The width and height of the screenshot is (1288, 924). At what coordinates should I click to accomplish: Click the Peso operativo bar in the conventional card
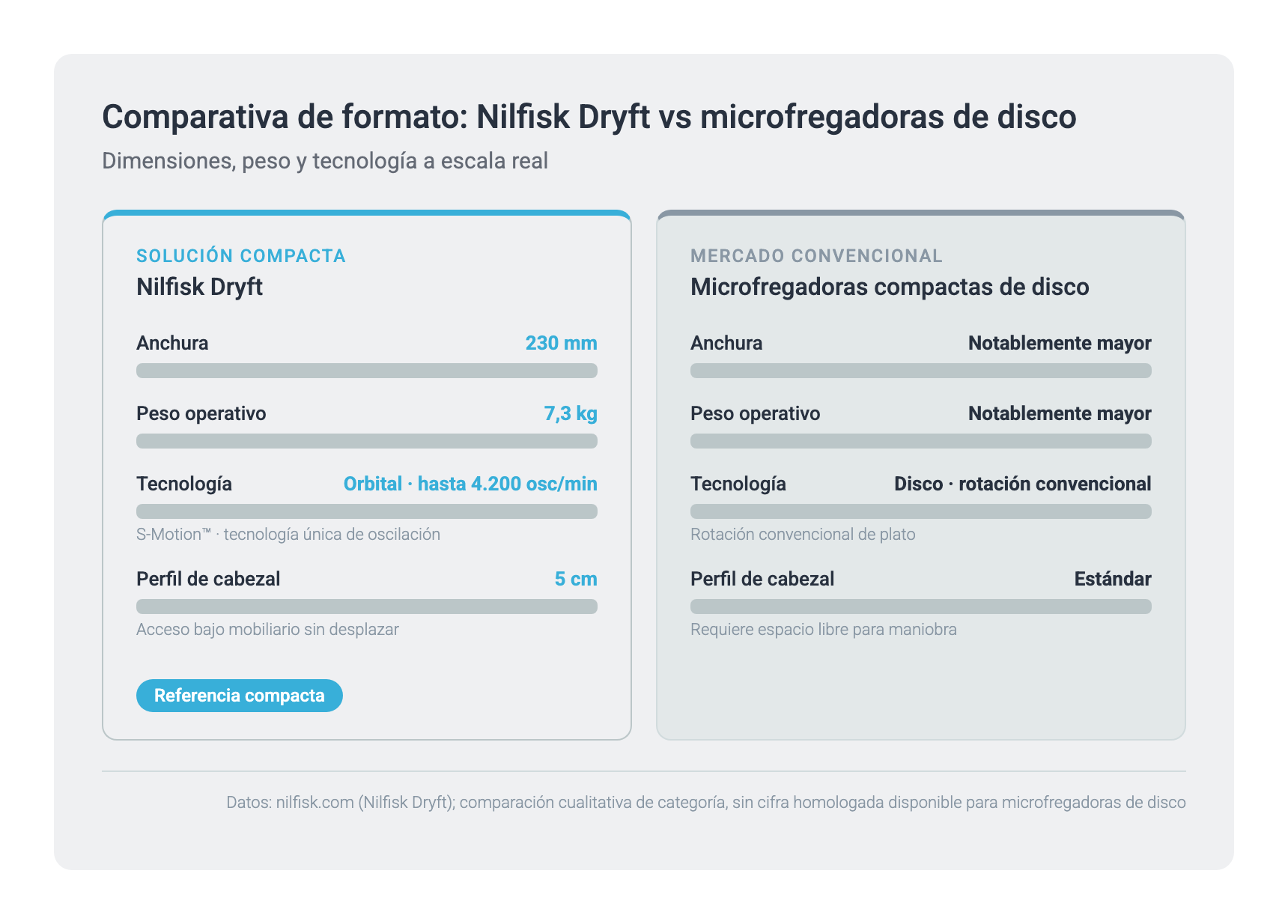tap(921, 441)
